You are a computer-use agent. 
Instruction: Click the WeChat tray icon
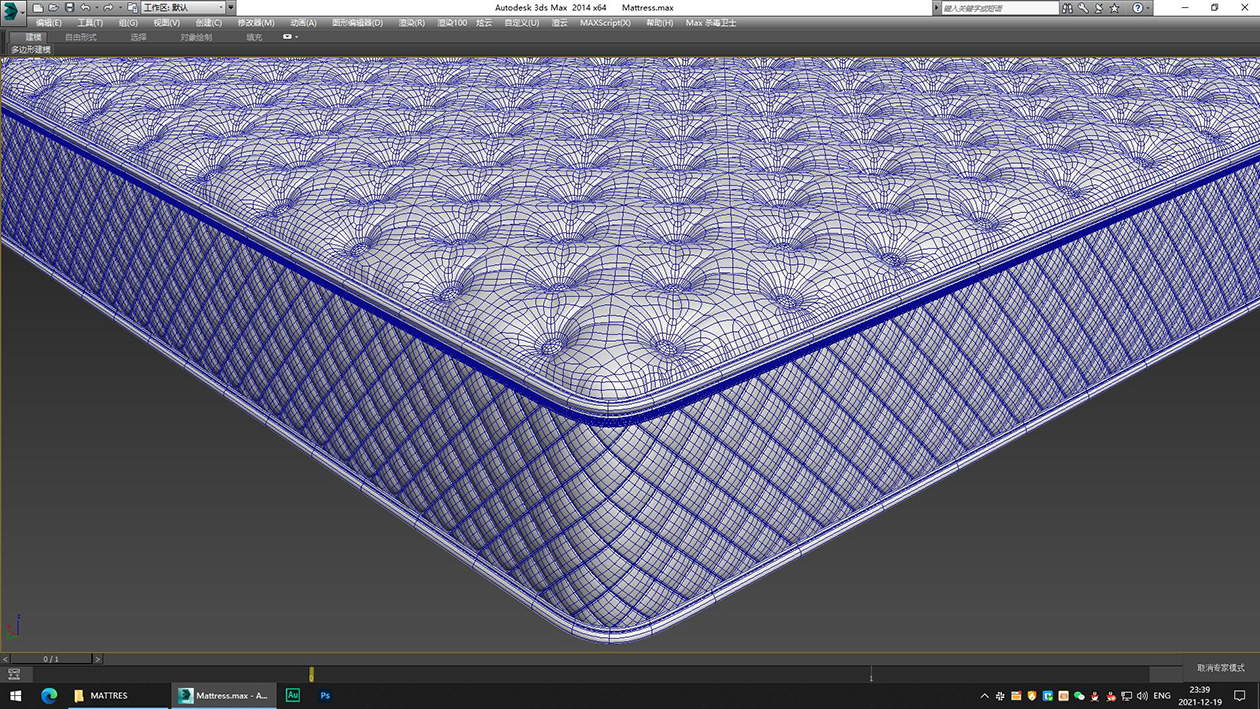point(1080,696)
